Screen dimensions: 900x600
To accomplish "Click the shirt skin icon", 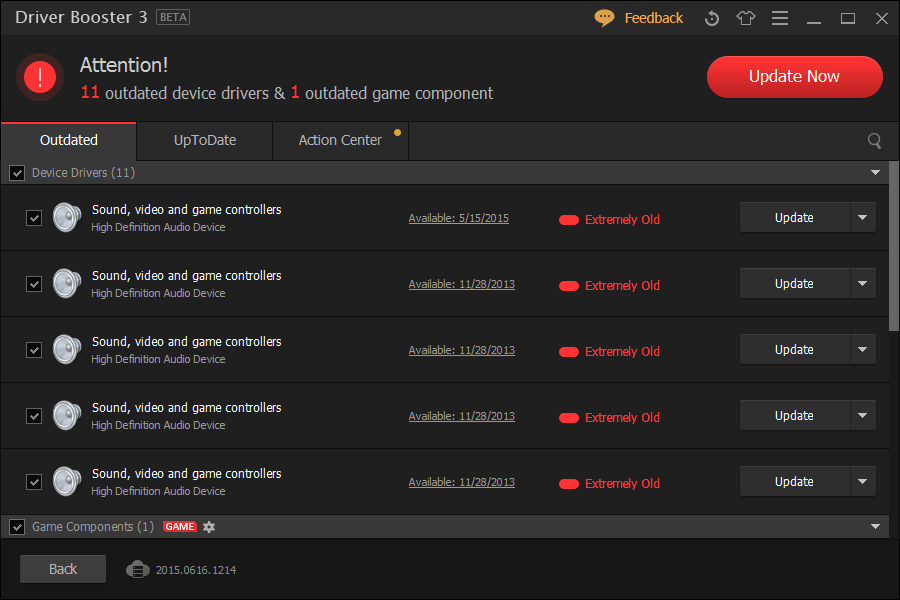I will [x=746, y=18].
